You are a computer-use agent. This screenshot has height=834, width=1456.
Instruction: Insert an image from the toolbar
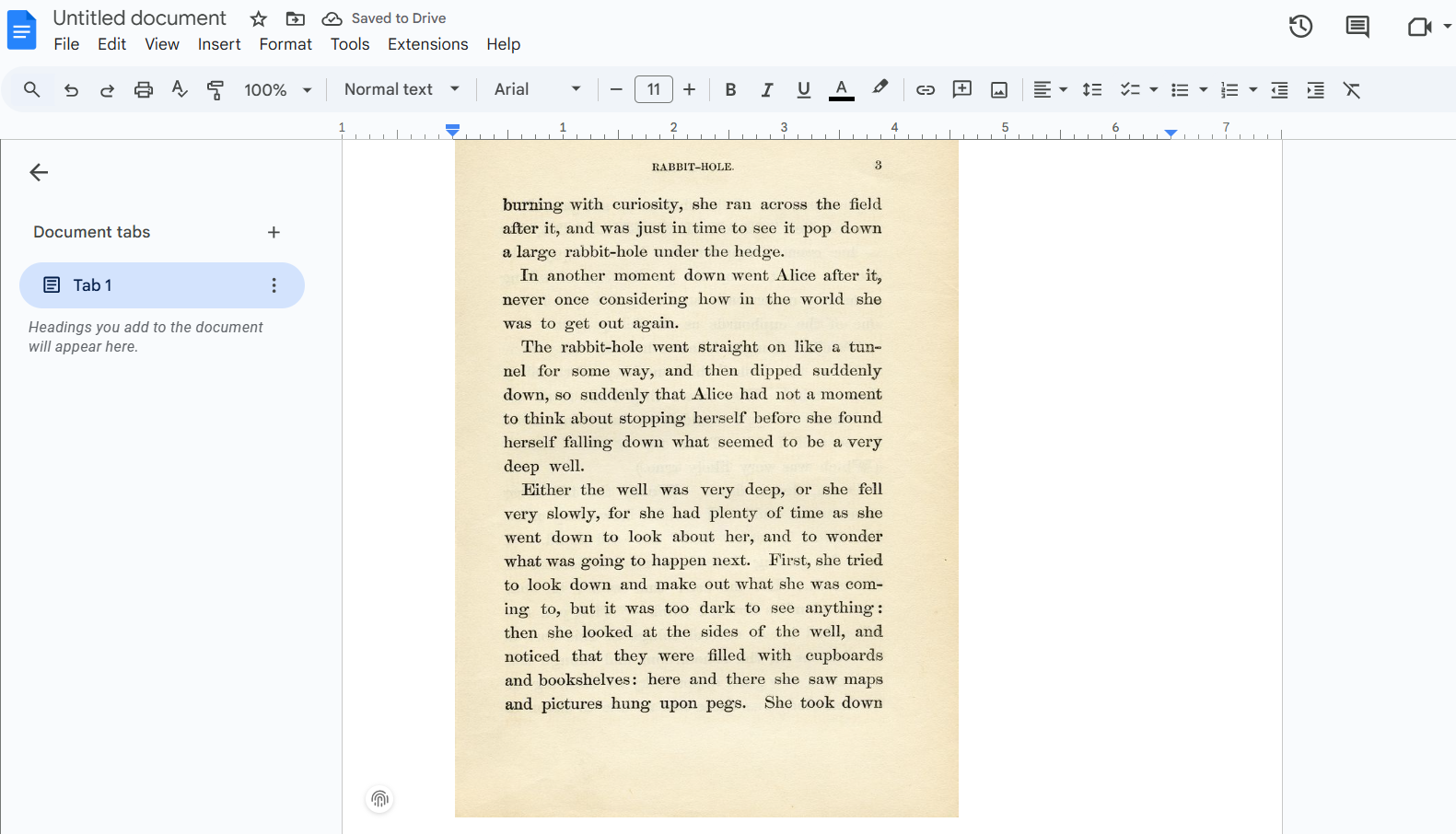(999, 89)
